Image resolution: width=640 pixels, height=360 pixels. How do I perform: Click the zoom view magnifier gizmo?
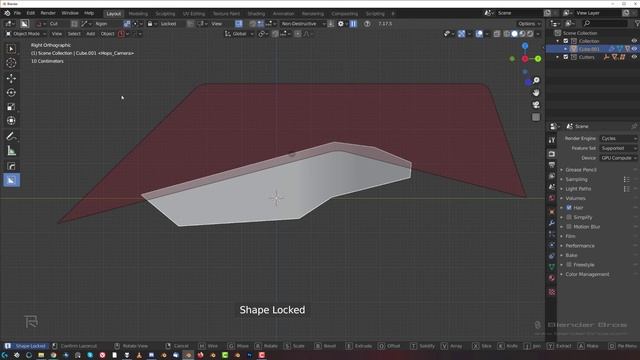pyautogui.click(x=536, y=80)
